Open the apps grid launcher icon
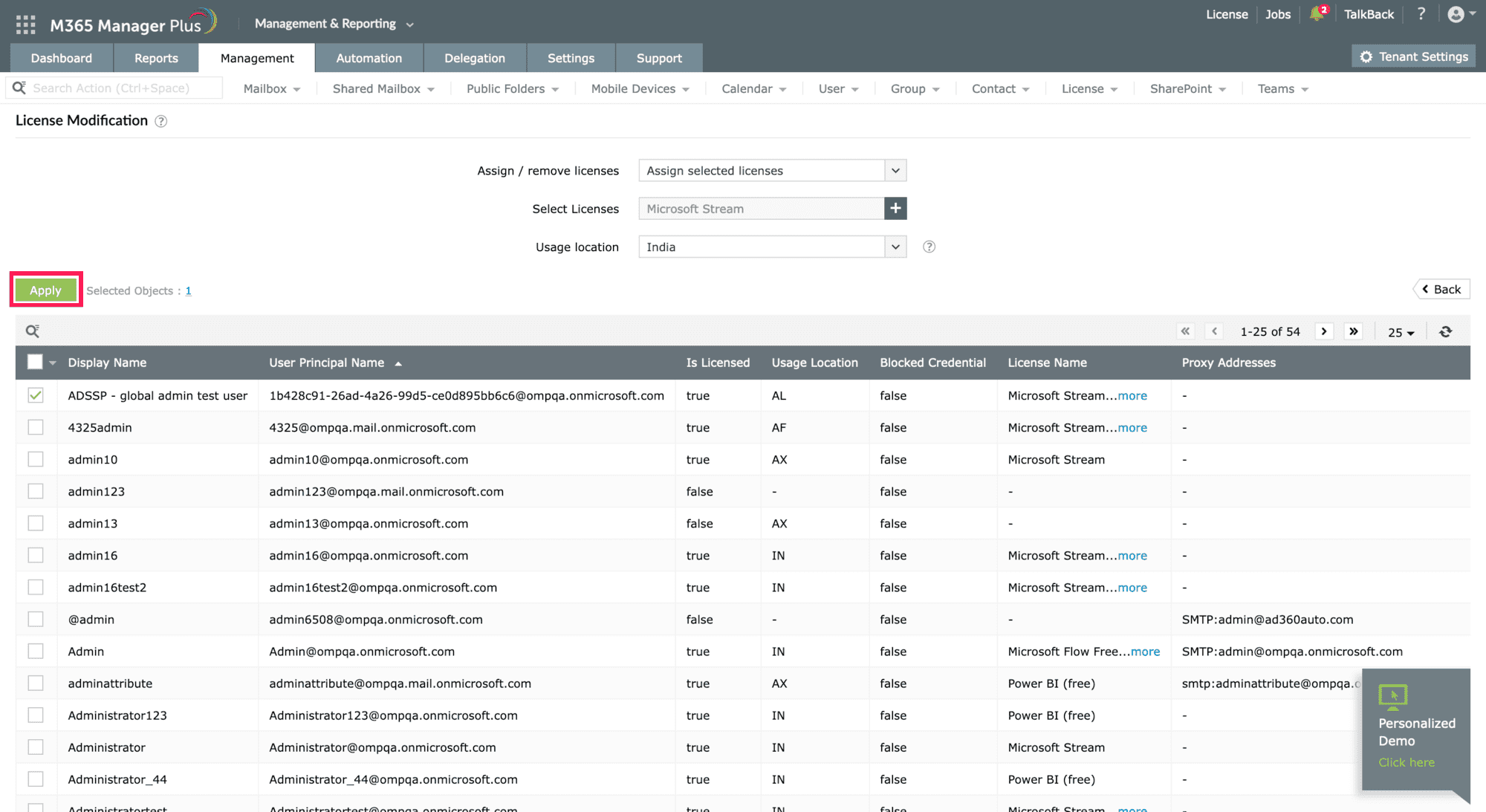Screen dimensions: 1486x812 [x=25, y=25]
